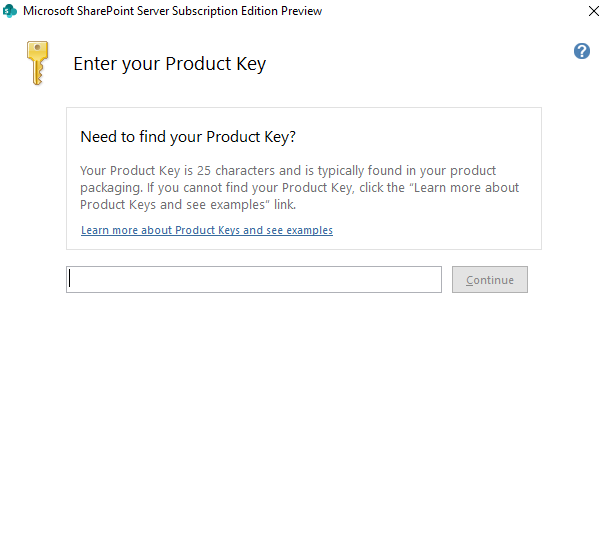The height and width of the screenshot is (557, 608).
Task: Click the words 'see examples' in the link
Action: tap(299, 230)
